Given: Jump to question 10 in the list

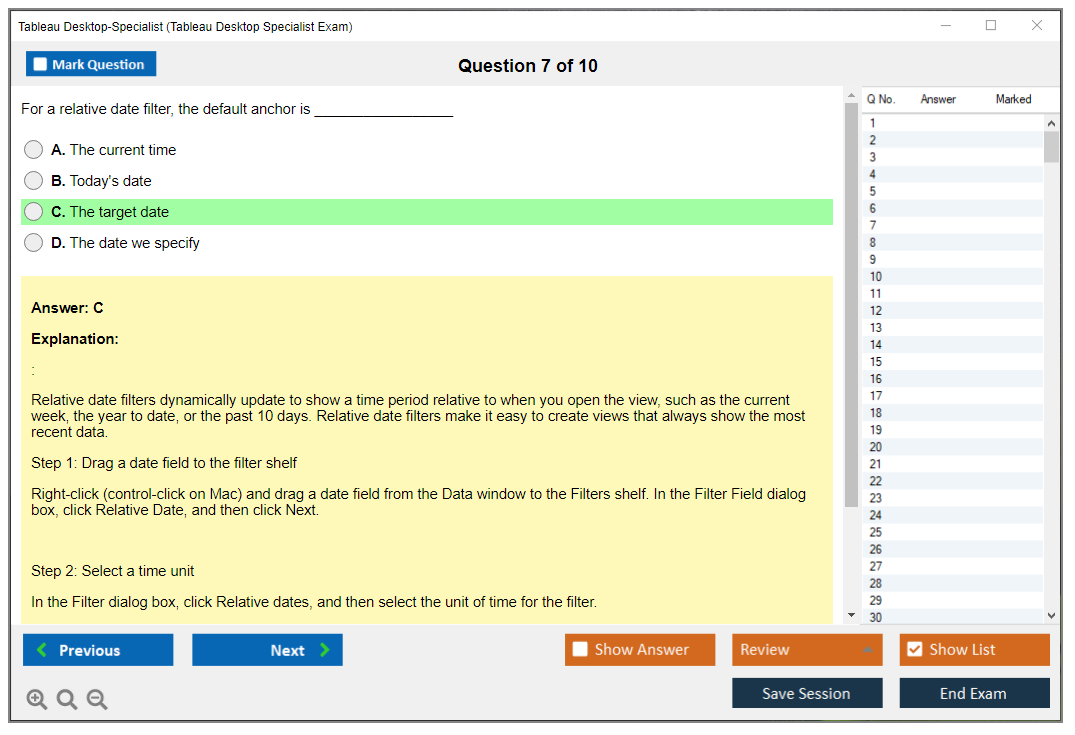Looking at the screenshot, I should click(876, 276).
